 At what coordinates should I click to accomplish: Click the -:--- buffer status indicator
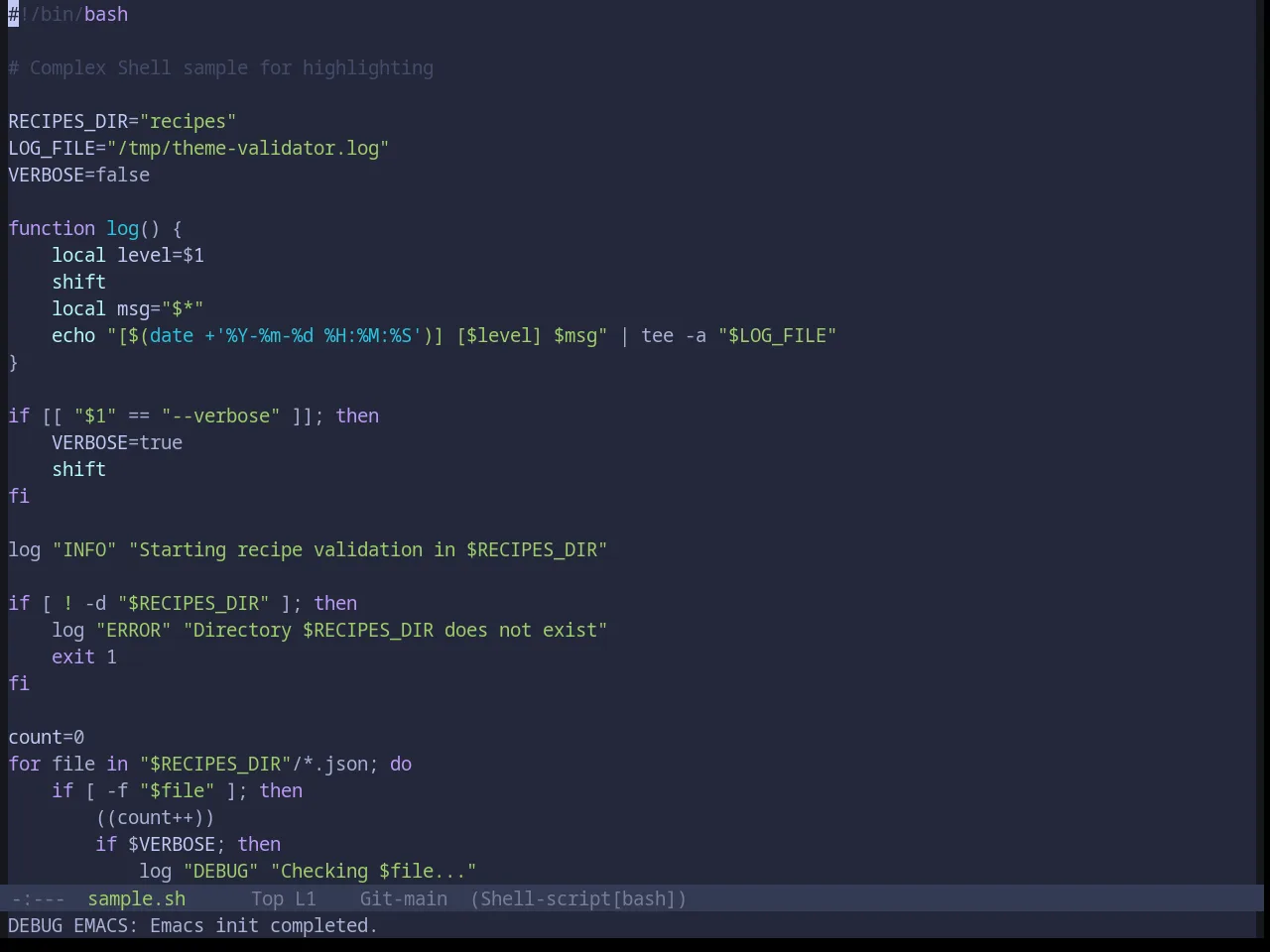click(x=38, y=898)
